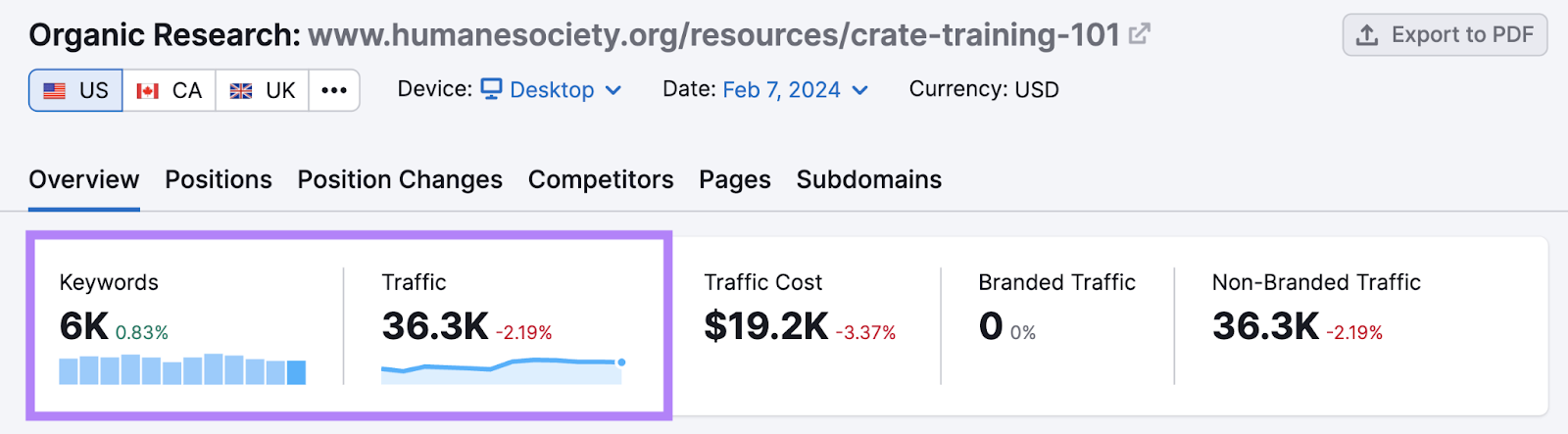The image size is (1568, 434).
Task: Open the Subdomains tab
Action: pyautogui.click(x=869, y=180)
